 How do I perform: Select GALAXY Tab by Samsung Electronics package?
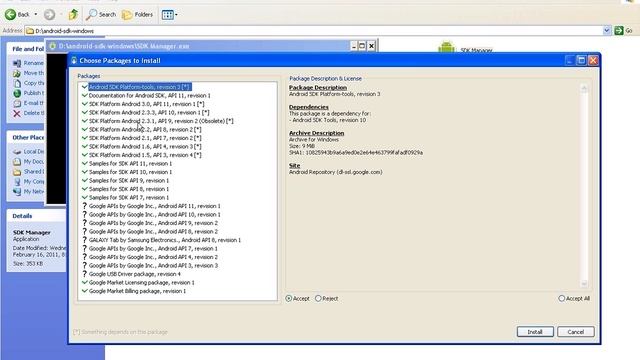(x=164, y=240)
